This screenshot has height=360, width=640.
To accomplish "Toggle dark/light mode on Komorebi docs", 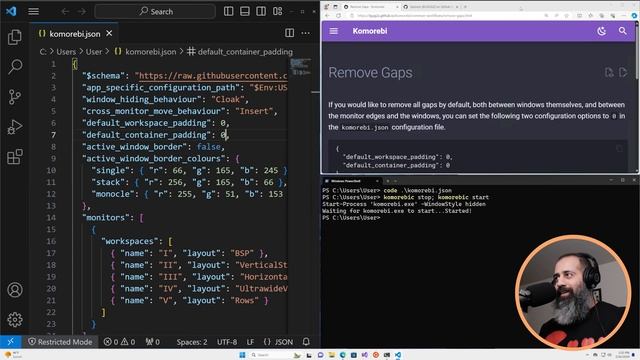I will click(x=602, y=31).
